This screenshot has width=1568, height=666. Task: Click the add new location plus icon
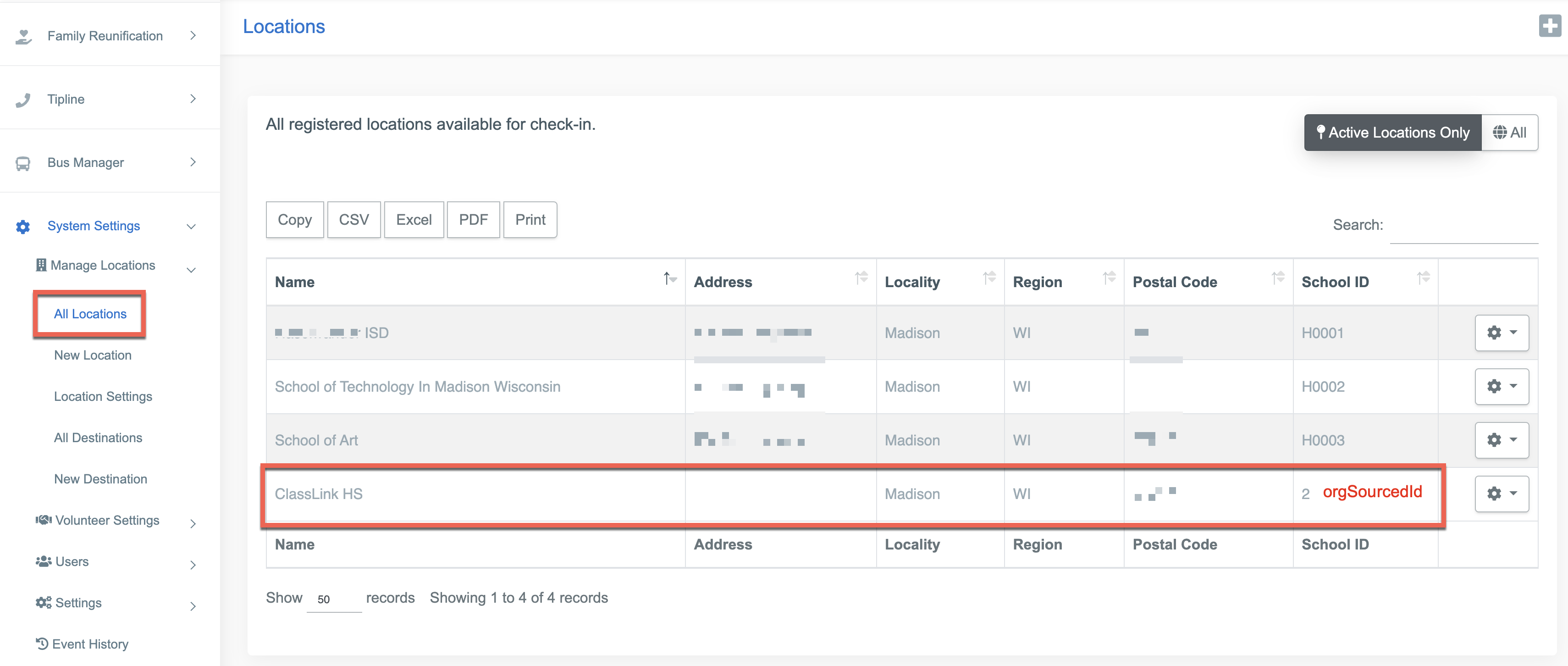pyautogui.click(x=1549, y=26)
